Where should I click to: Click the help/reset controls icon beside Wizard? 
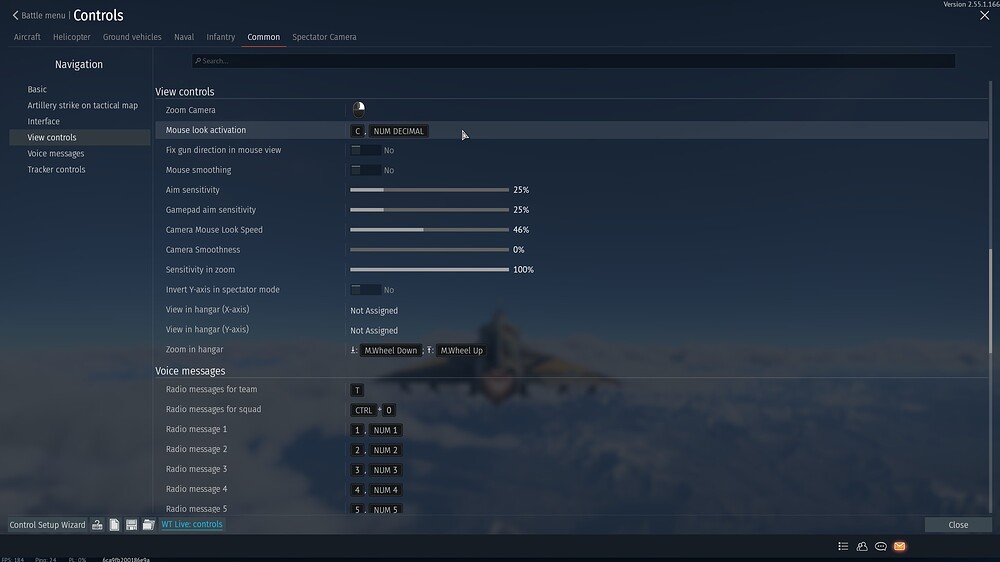pyautogui.click(x=97, y=524)
